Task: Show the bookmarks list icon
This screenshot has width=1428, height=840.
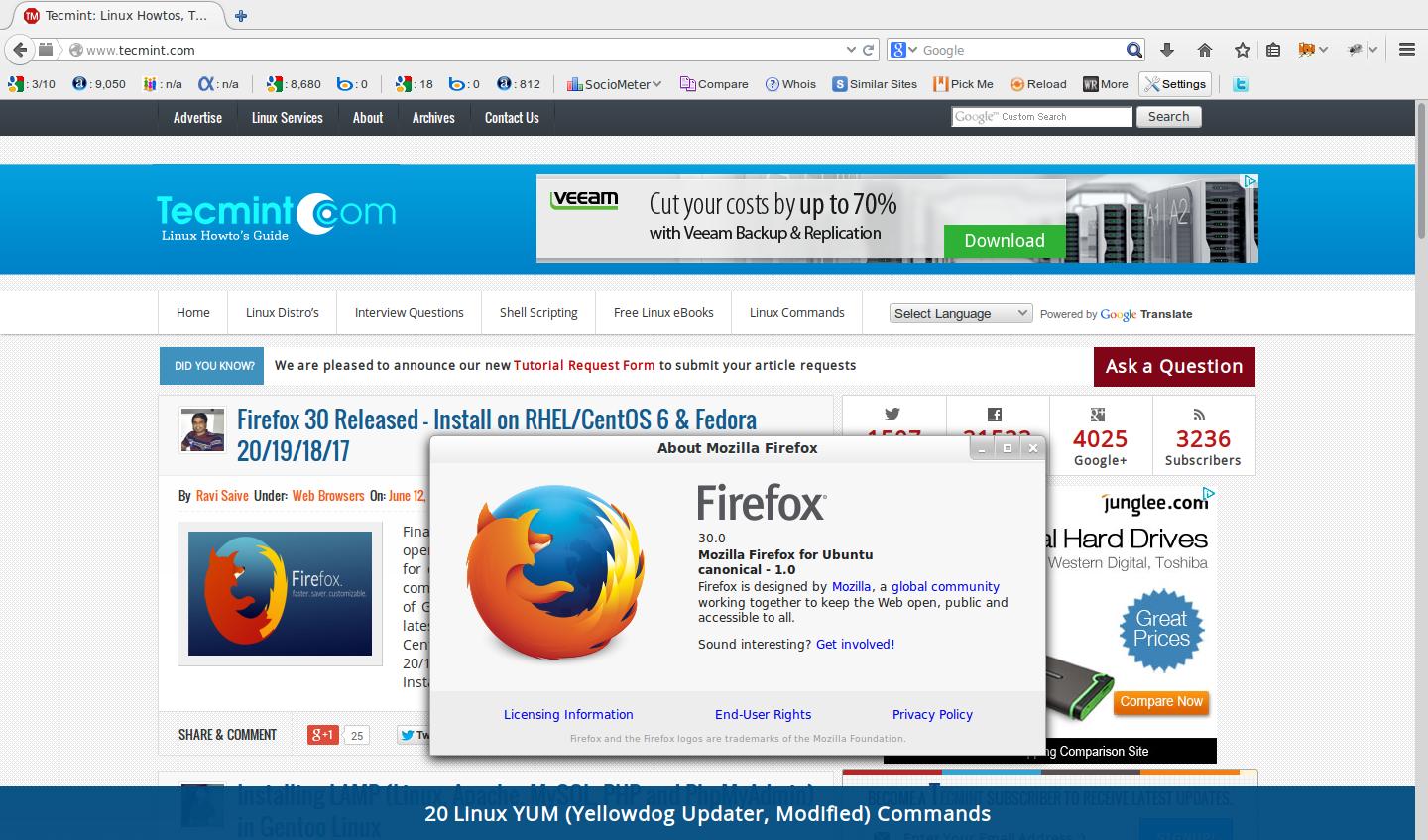Action: click(1273, 50)
